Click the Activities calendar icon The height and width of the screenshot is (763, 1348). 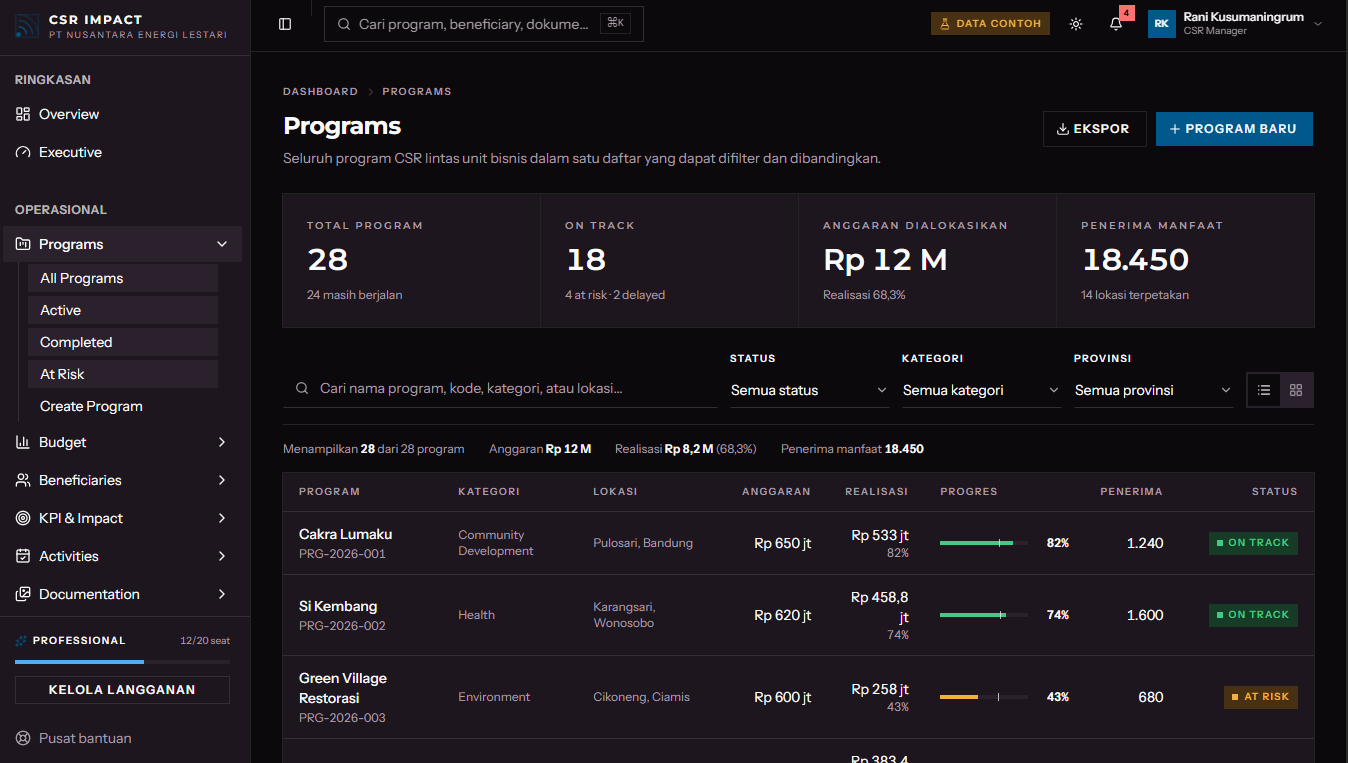pyautogui.click(x=23, y=556)
